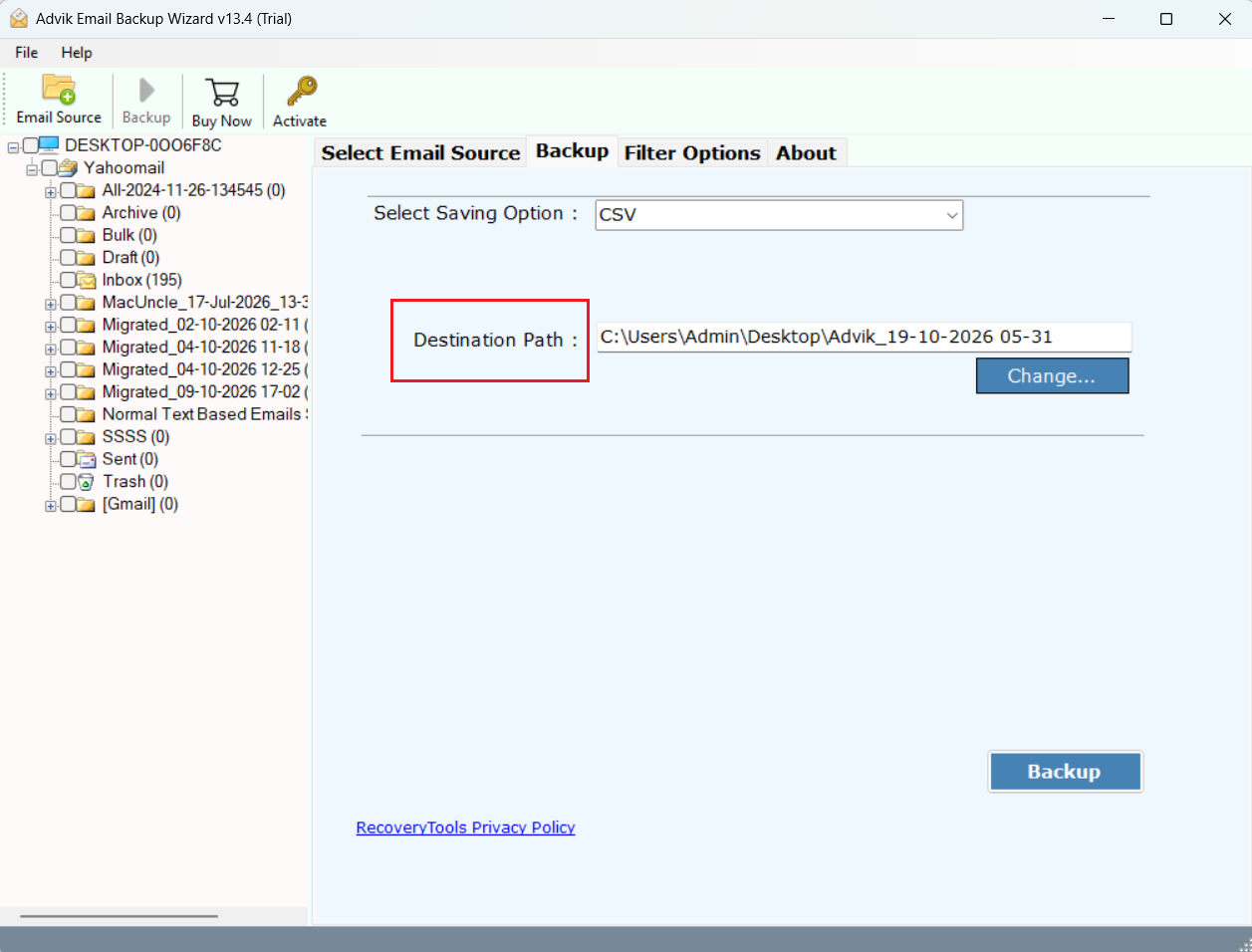The height and width of the screenshot is (952, 1252).
Task: Click the Backup toolbar icon
Action: [x=146, y=91]
